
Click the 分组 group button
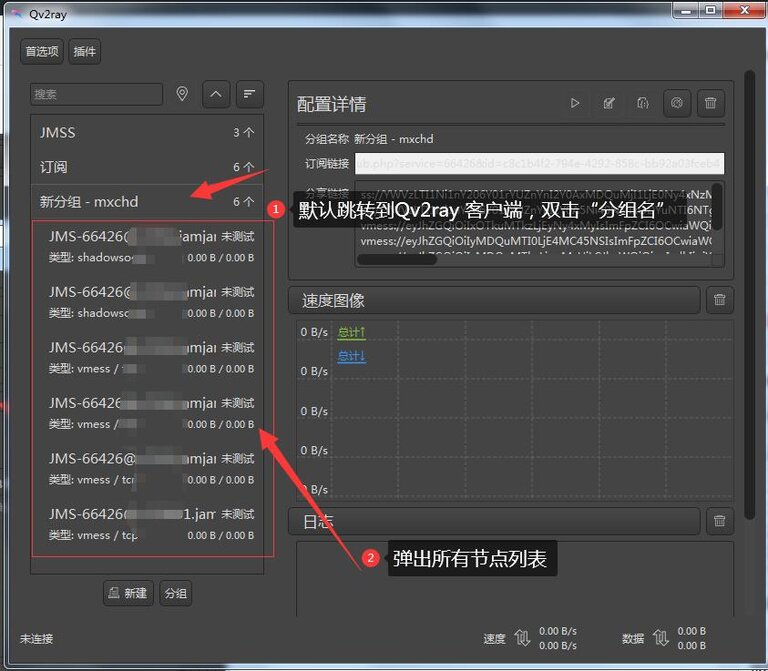(176, 593)
